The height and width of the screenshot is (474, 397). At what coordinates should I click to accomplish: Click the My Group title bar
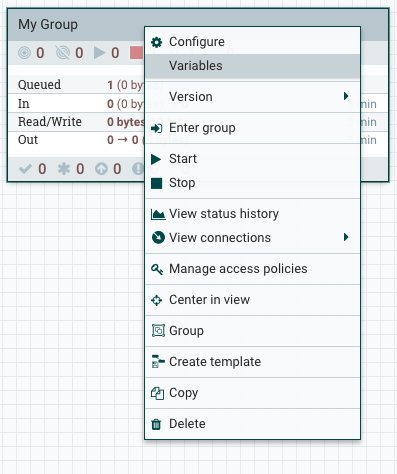tap(76, 25)
